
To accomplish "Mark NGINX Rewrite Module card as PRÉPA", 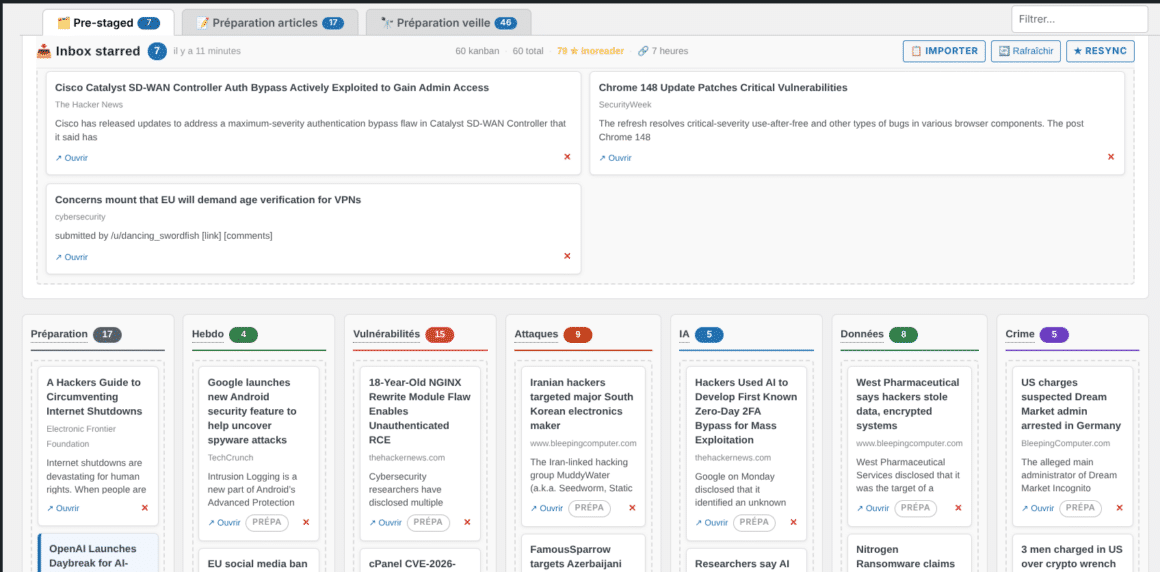I will (428, 522).
